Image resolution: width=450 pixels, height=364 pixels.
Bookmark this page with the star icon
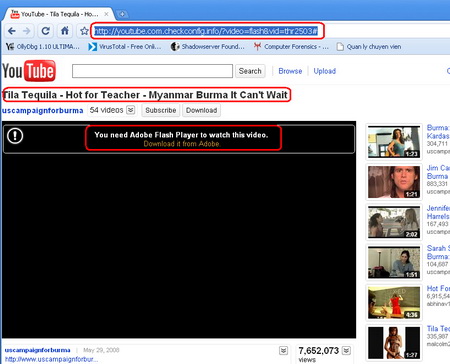tap(84, 31)
